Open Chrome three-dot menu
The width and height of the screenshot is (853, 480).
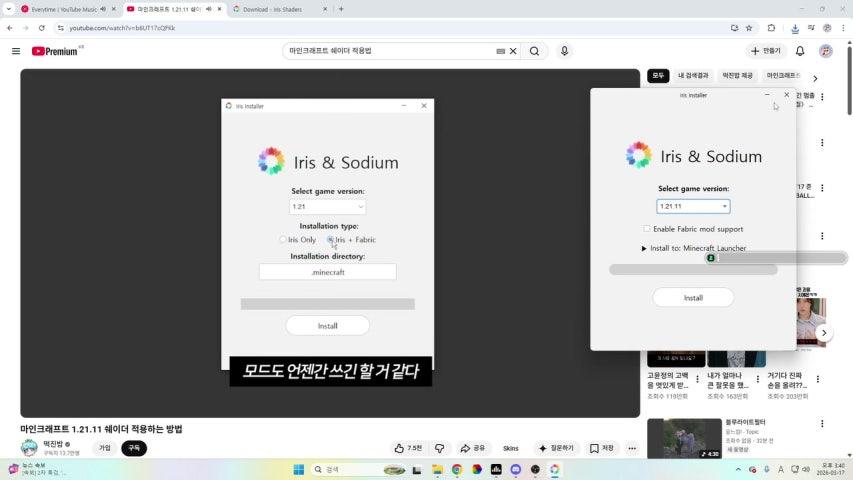[843, 28]
